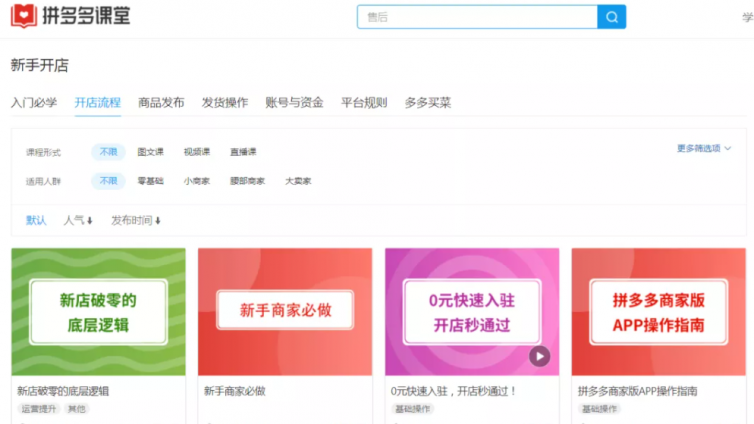Click the 适用人群 filter label
The height and width of the screenshot is (424, 754).
pos(43,181)
